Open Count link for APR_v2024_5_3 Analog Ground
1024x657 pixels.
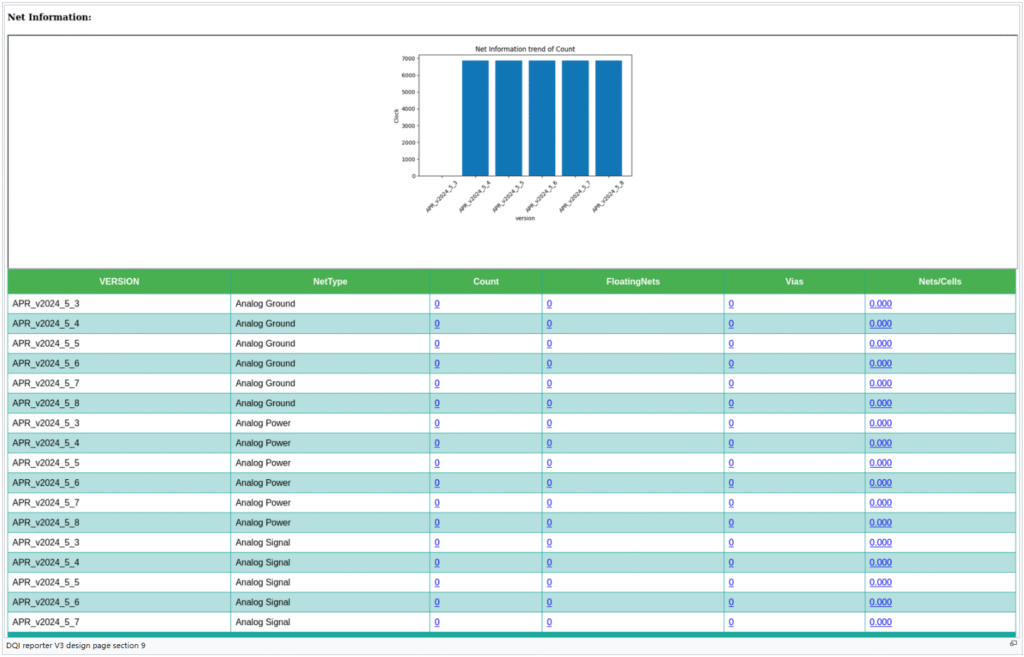(x=437, y=304)
